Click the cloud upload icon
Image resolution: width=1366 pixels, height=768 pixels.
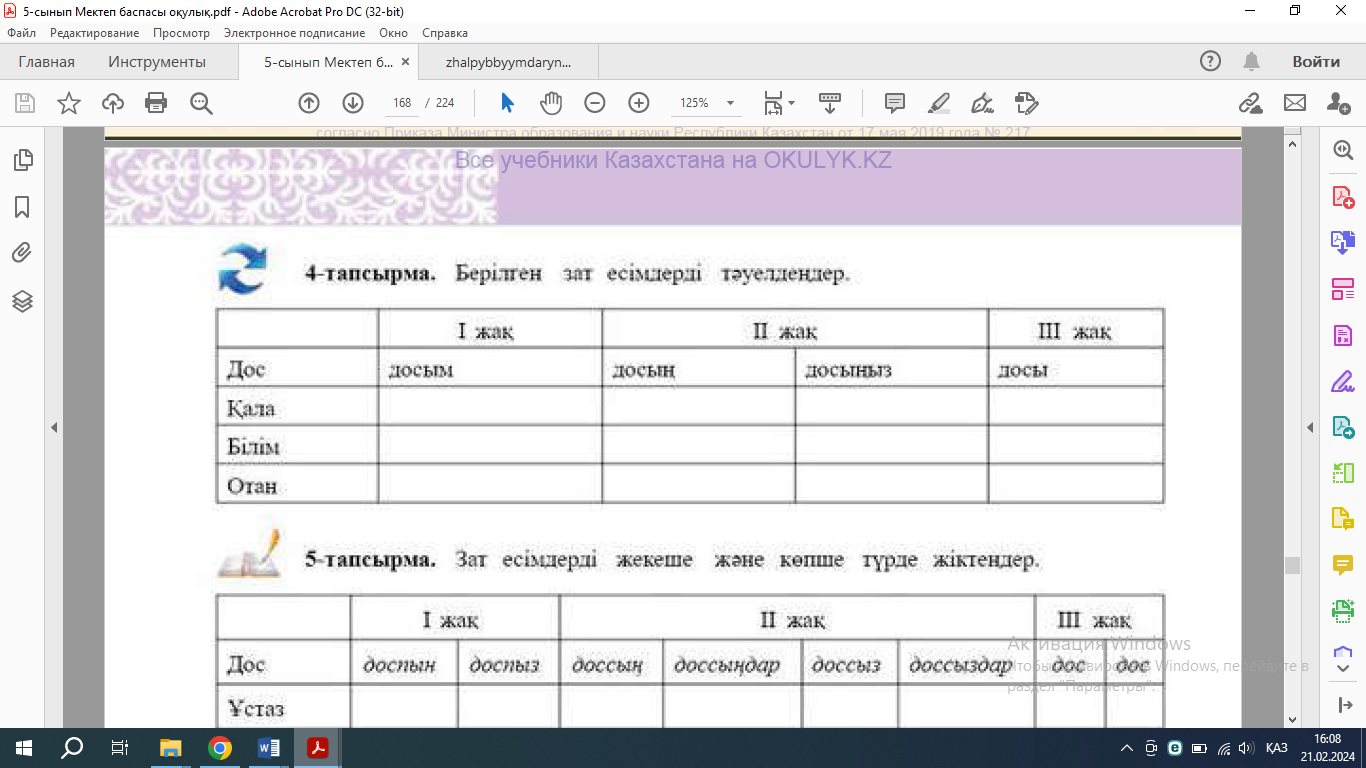[113, 103]
